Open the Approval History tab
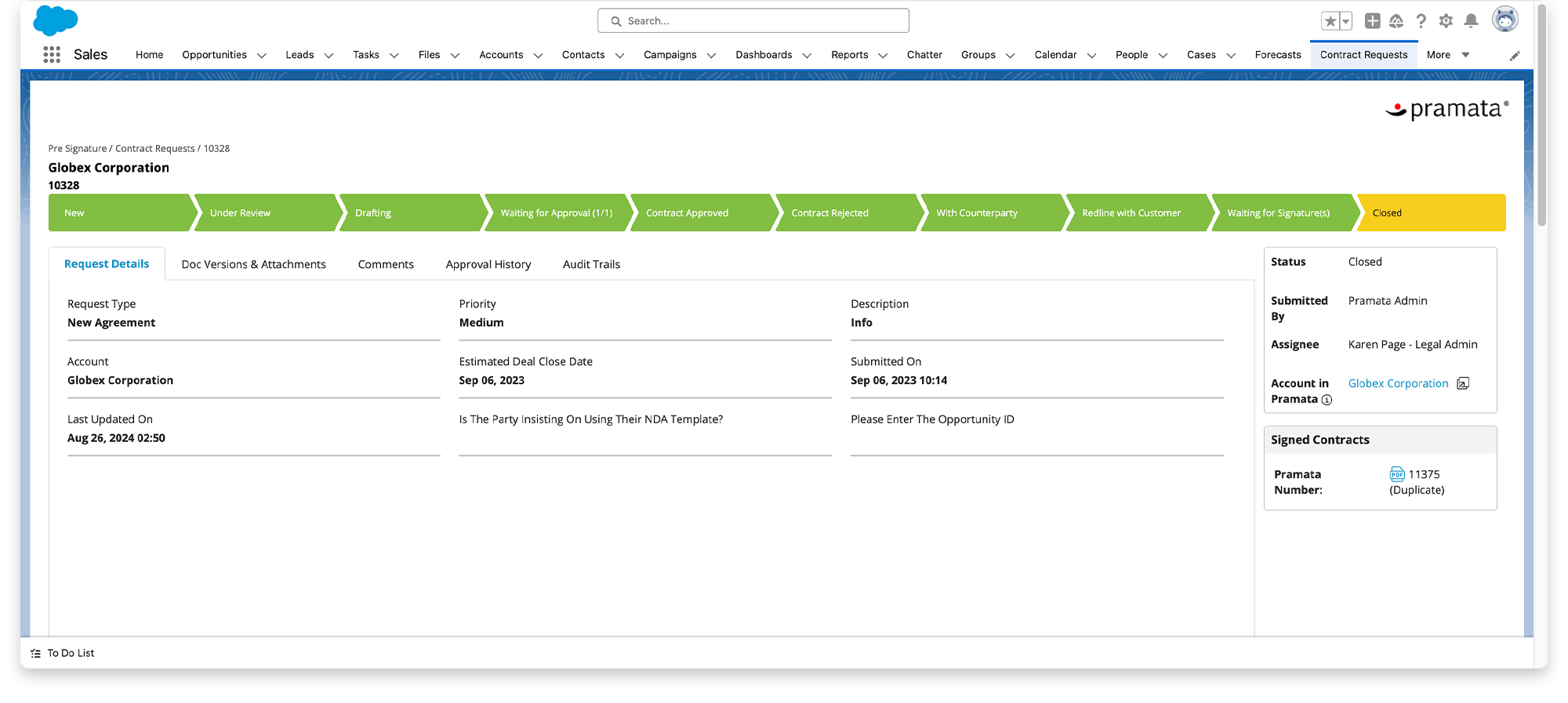Image resolution: width=1568 pixels, height=703 pixels. point(488,265)
